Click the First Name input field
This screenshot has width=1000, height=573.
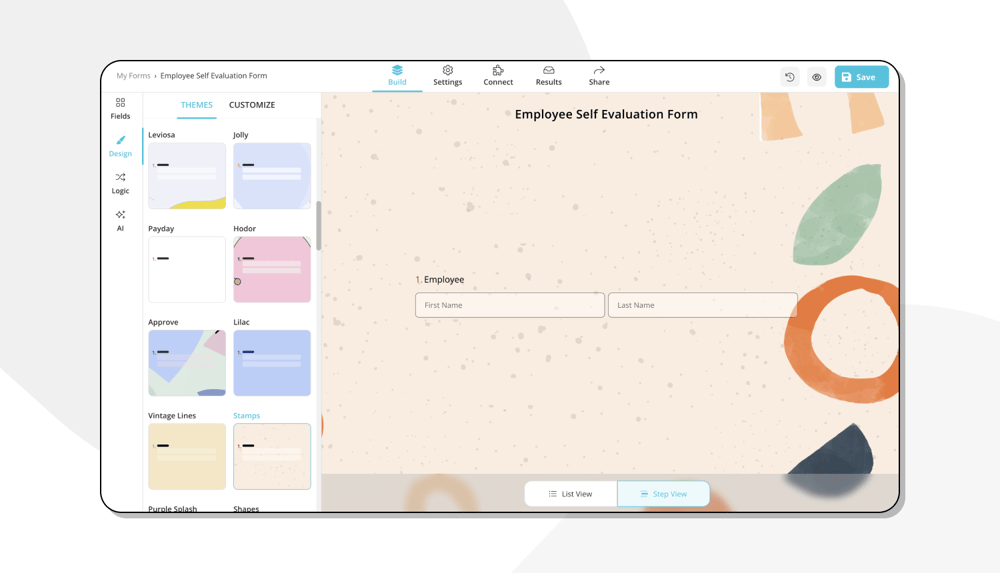point(509,305)
